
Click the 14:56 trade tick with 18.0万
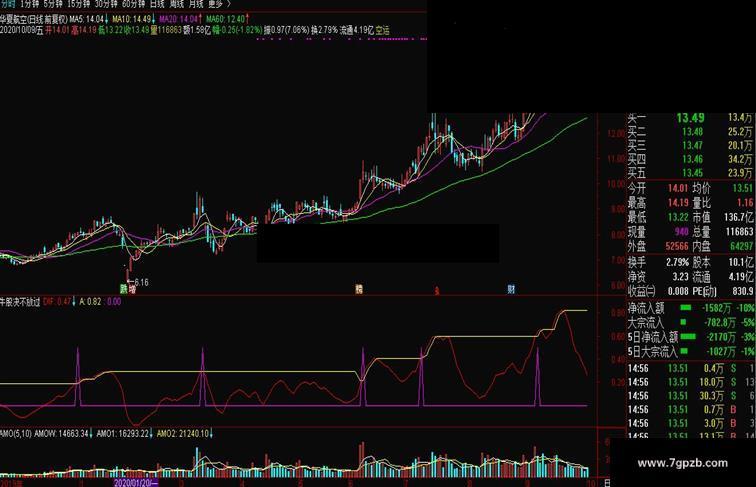[x=691, y=382]
